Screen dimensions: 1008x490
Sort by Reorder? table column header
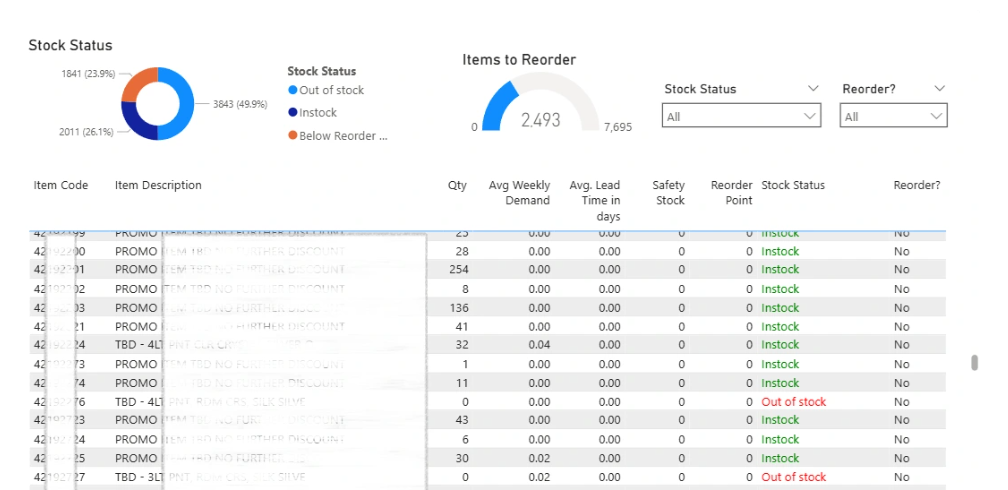point(917,185)
